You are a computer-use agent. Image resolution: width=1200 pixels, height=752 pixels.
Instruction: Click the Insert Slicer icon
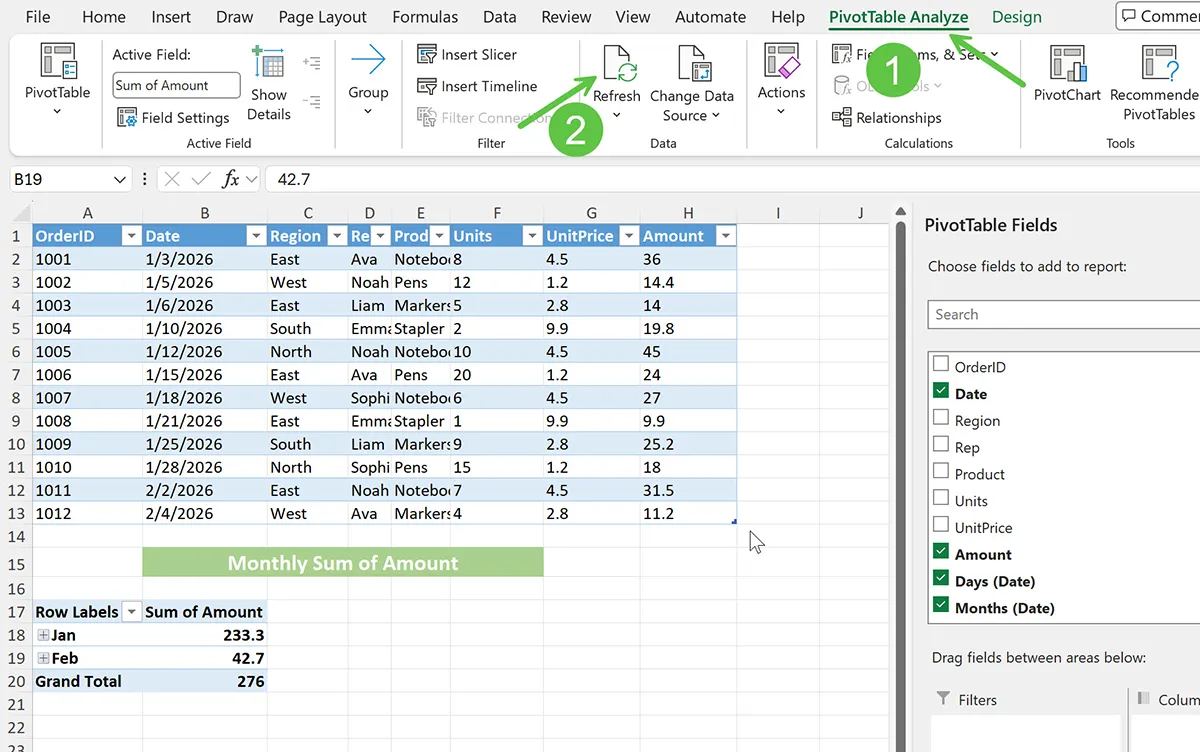tap(428, 55)
